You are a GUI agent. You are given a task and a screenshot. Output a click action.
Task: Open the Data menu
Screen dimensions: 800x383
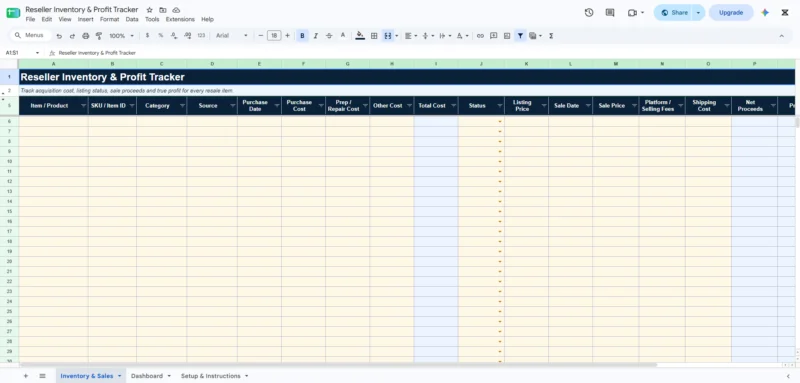tap(132, 19)
